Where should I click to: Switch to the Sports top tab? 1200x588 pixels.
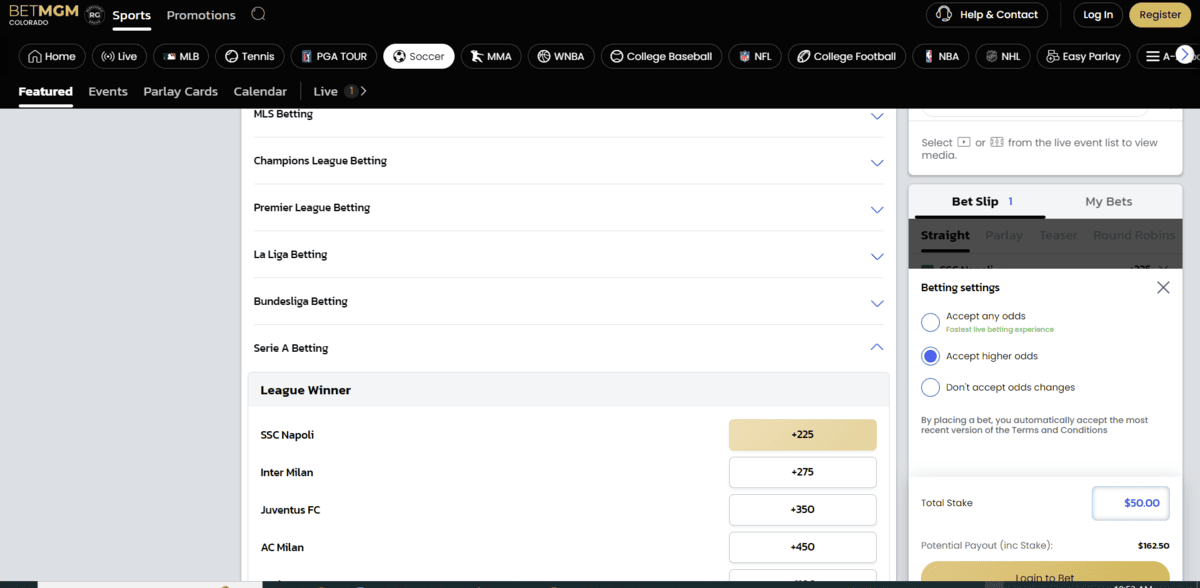coord(131,15)
